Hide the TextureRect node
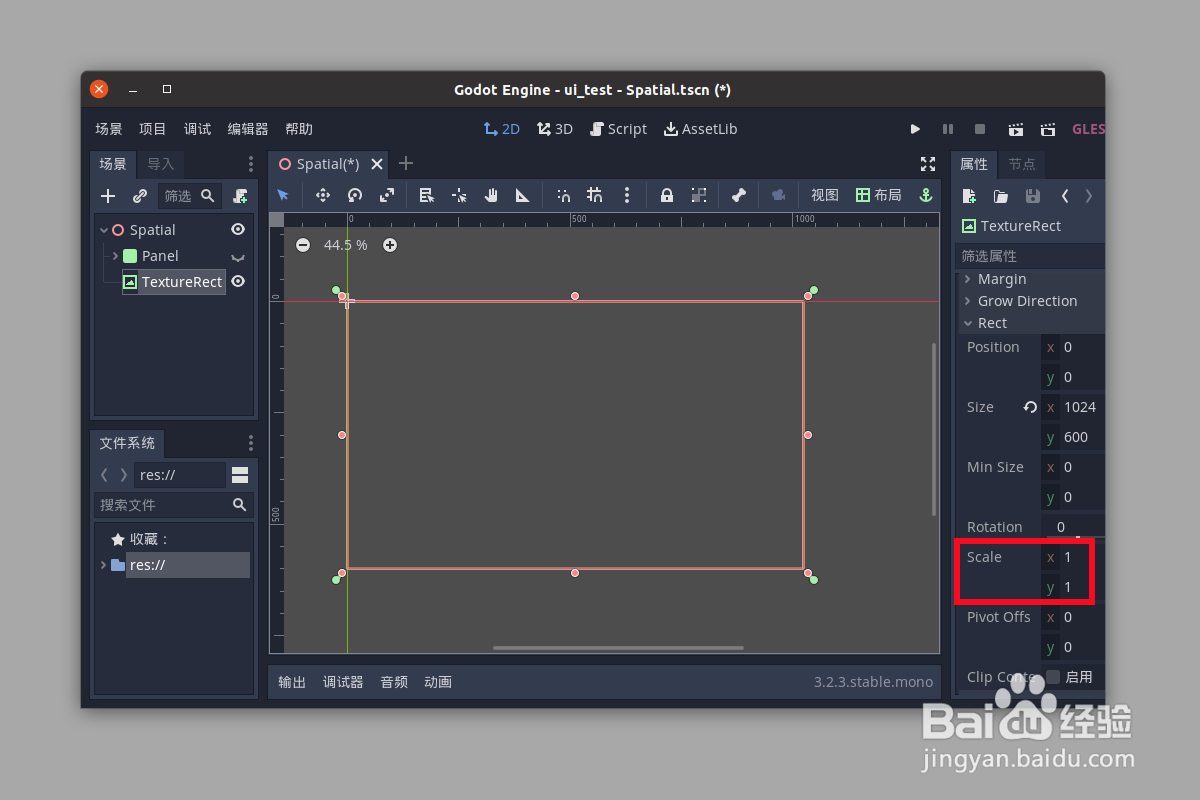1200x800 pixels. 238,282
